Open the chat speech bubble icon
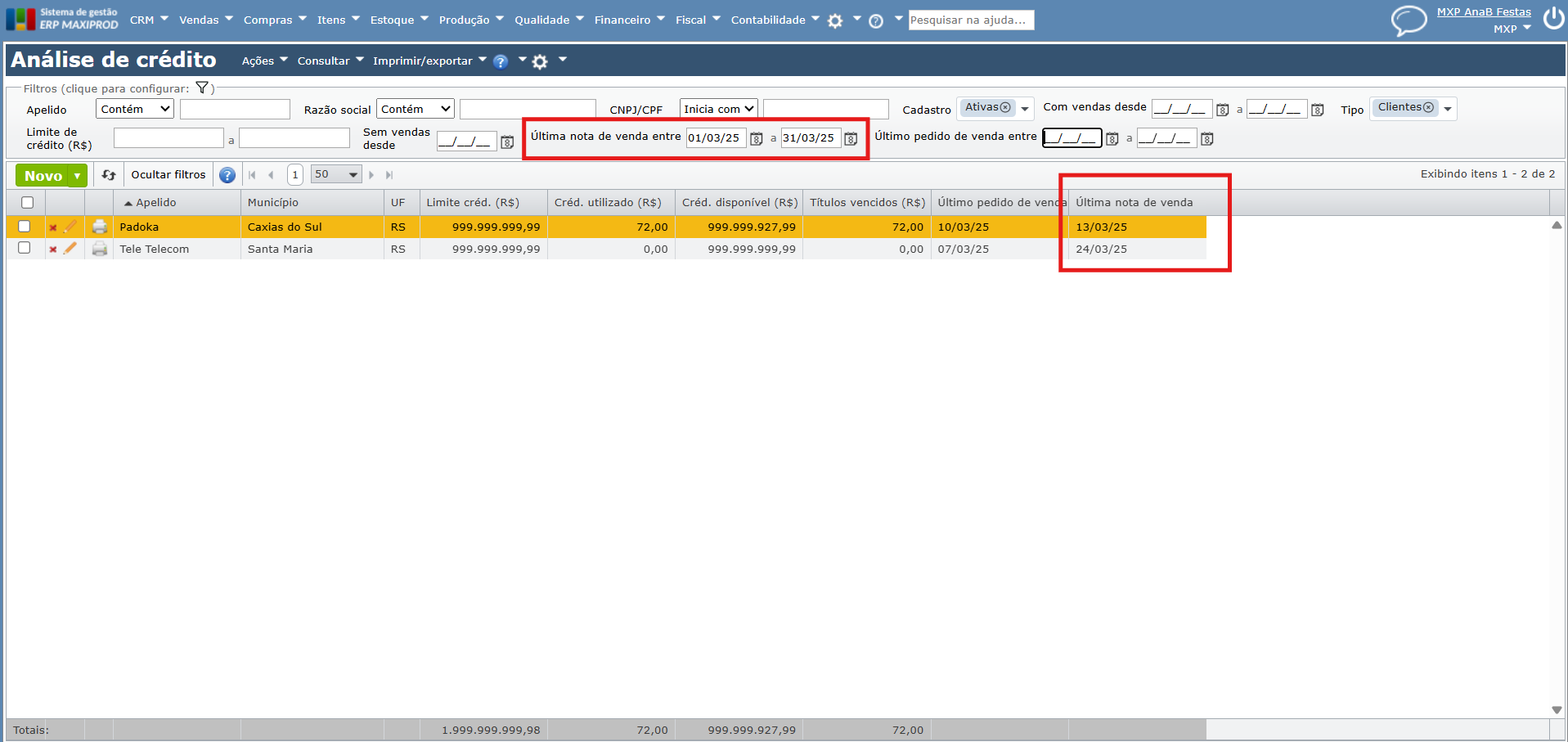The width and height of the screenshot is (1568, 742). coord(1409,20)
